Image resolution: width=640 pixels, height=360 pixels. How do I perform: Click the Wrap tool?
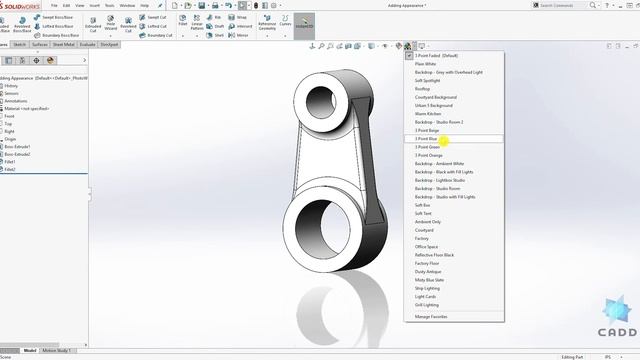coord(238,17)
